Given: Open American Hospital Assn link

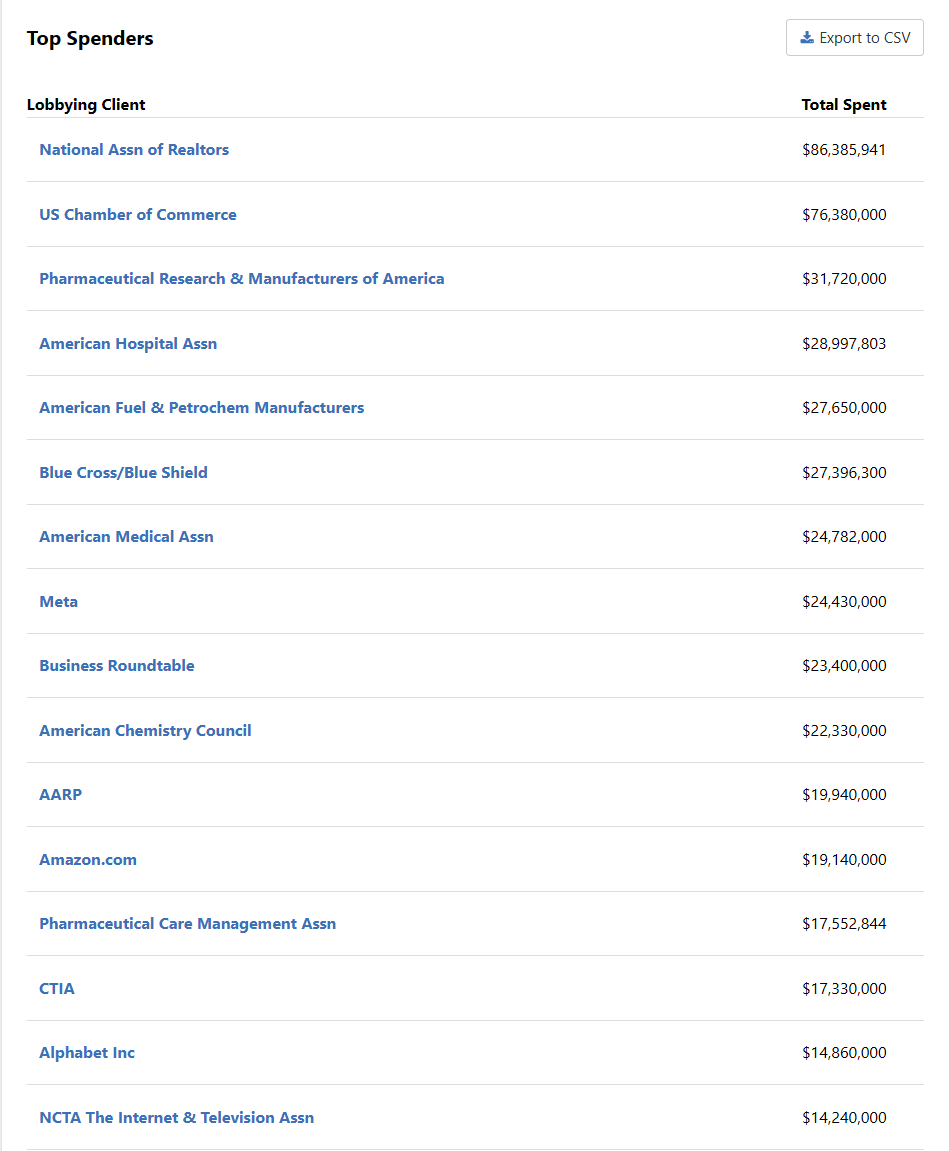Looking at the screenshot, I should click(128, 344).
